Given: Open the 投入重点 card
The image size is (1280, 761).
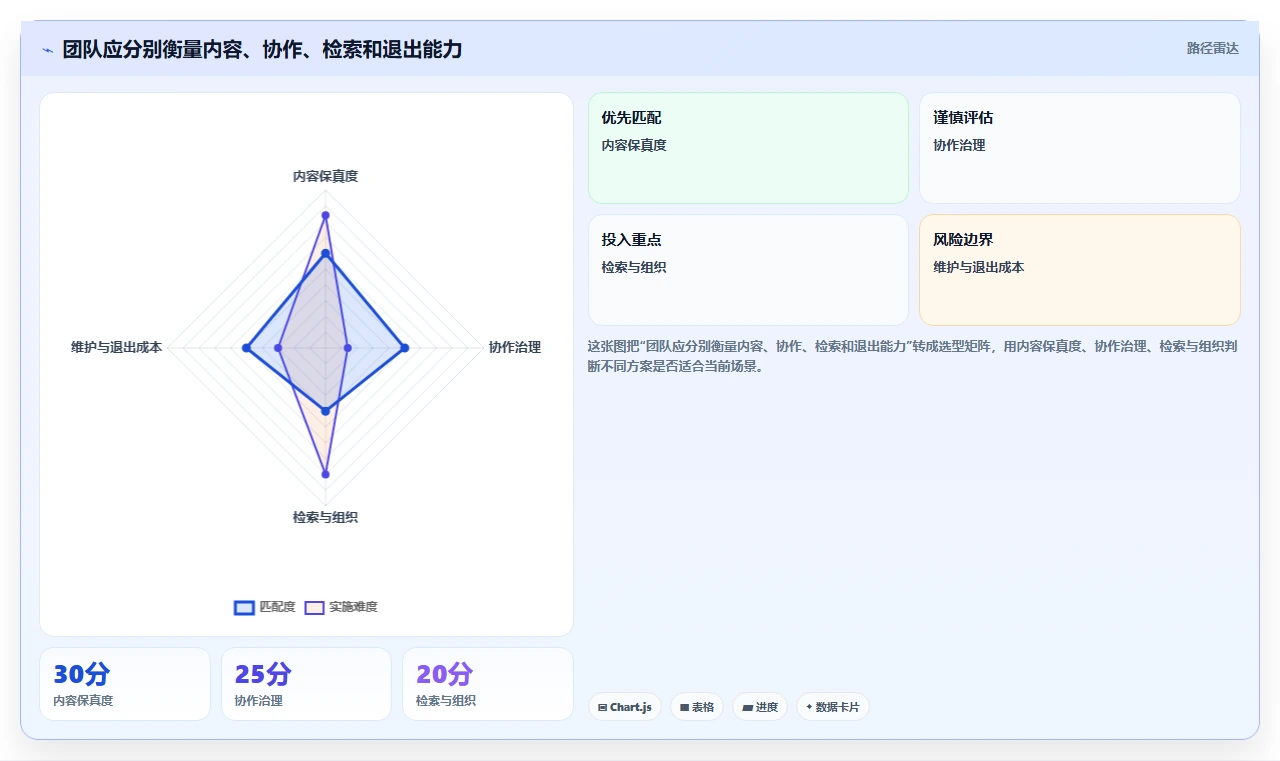Looking at the screenshot, I should coord(748,270).
